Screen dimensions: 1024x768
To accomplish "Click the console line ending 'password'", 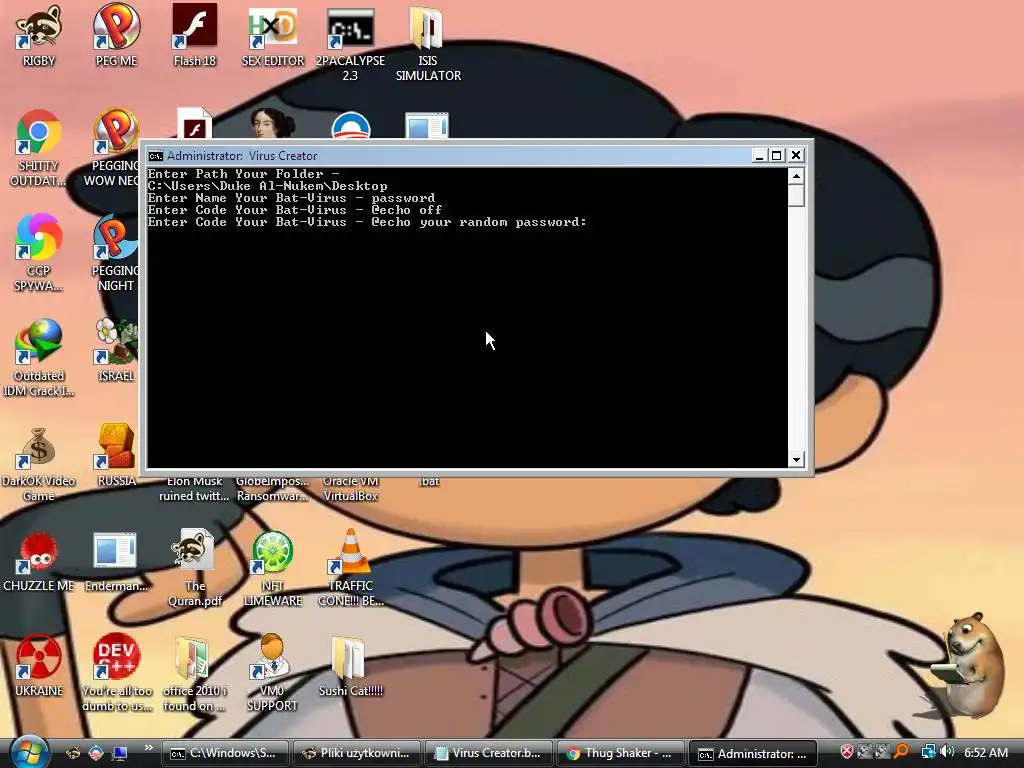I will [x=291, y=198].
